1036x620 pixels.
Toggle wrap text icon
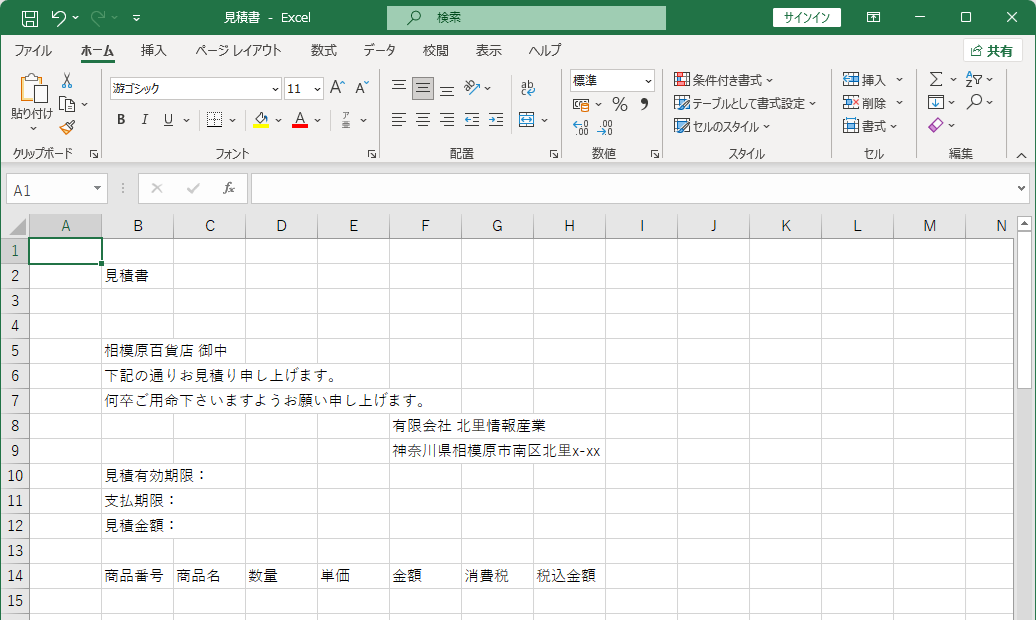(527, 87)
